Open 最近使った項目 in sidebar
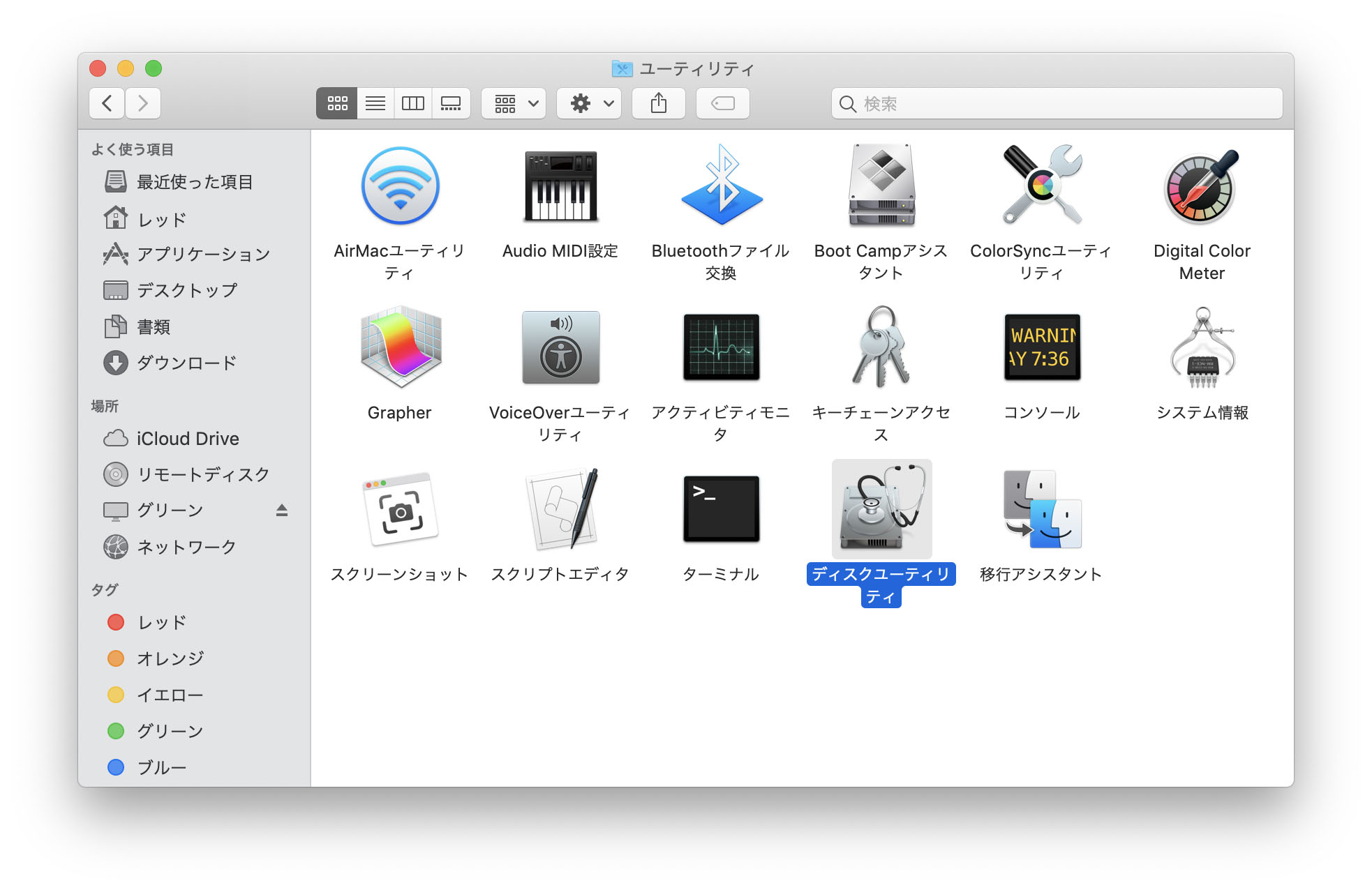This screenshot has height=890, width=1372. 194,182
